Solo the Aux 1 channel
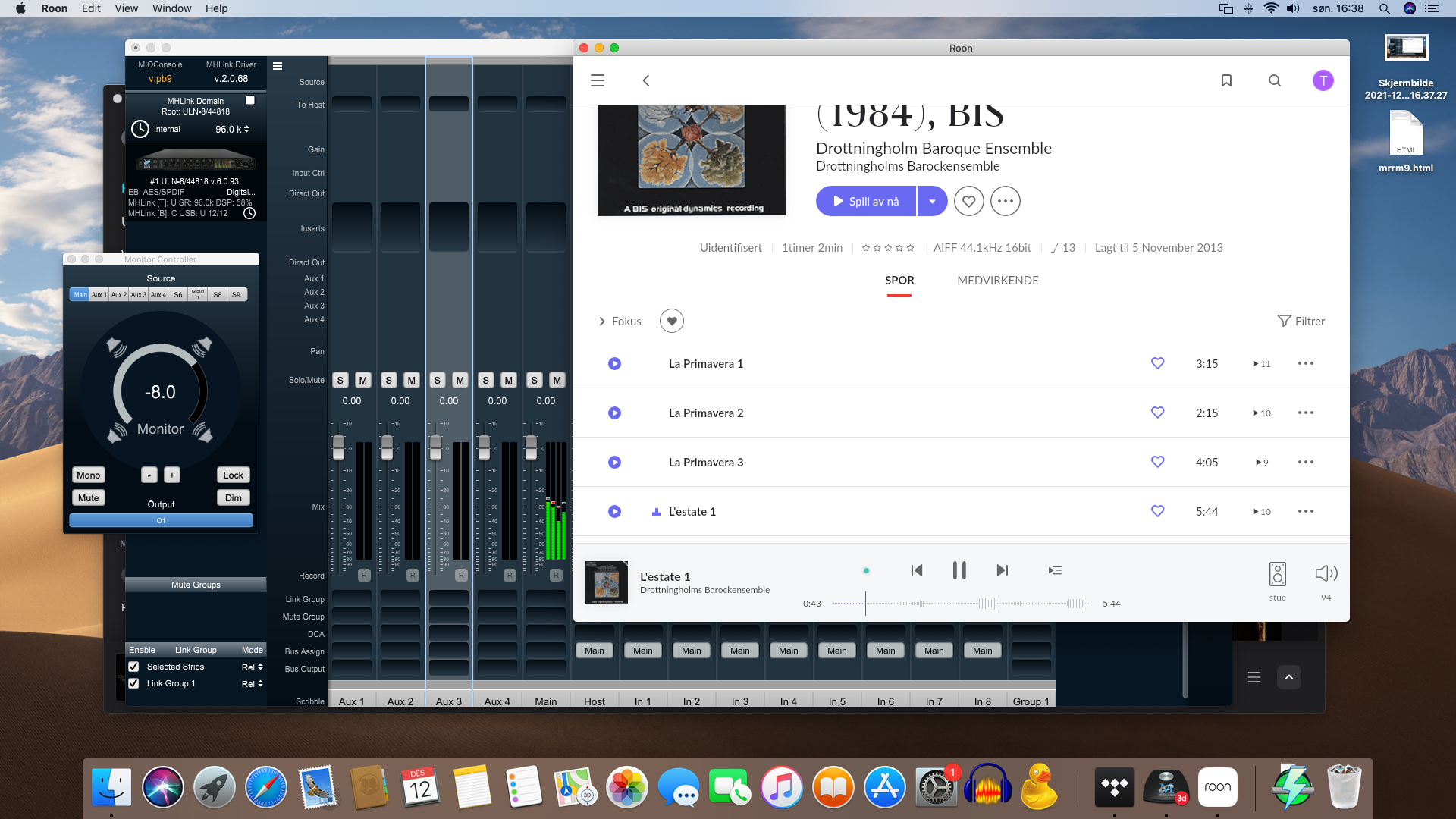The image size is (1456, 819). (340, 380)
